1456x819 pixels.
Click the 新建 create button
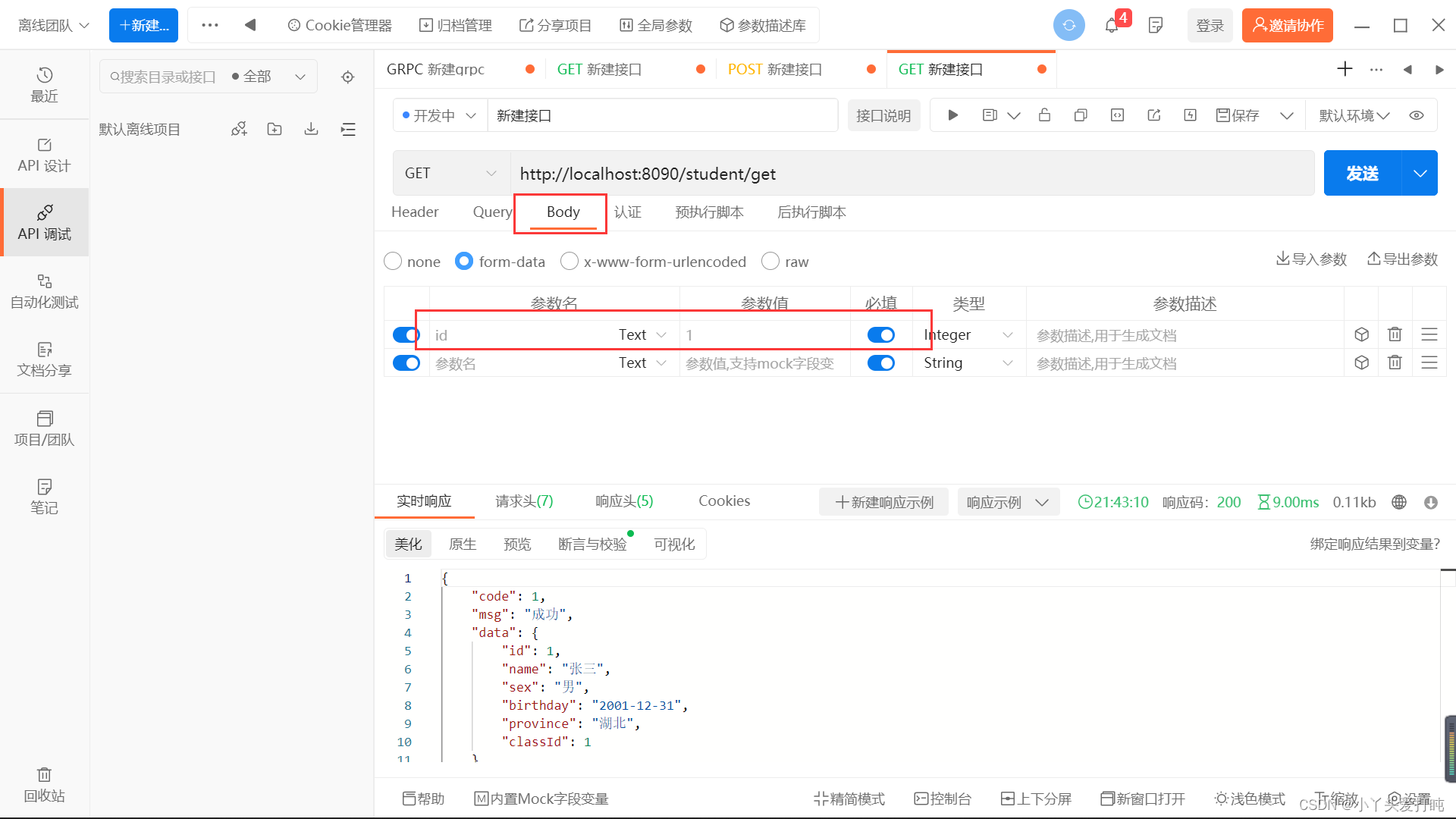[x=143, y=25]
